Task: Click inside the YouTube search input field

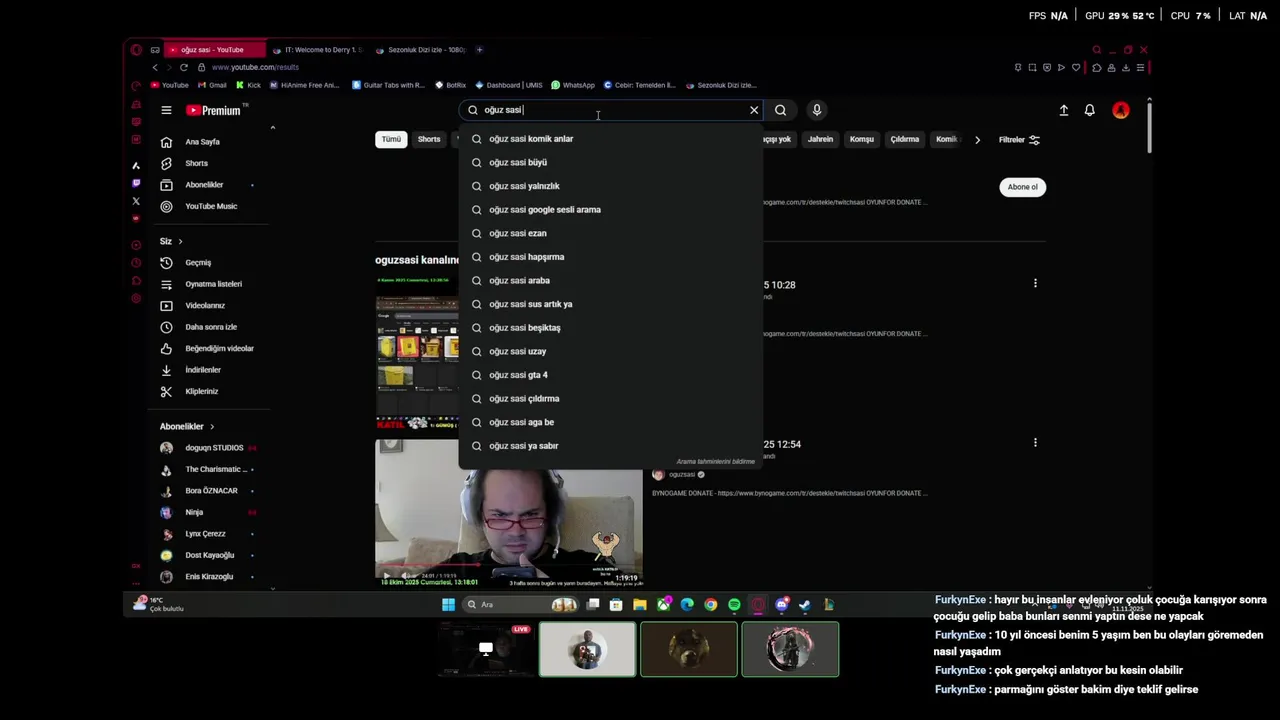Action: pyautogui.click(x=610, y=110)
